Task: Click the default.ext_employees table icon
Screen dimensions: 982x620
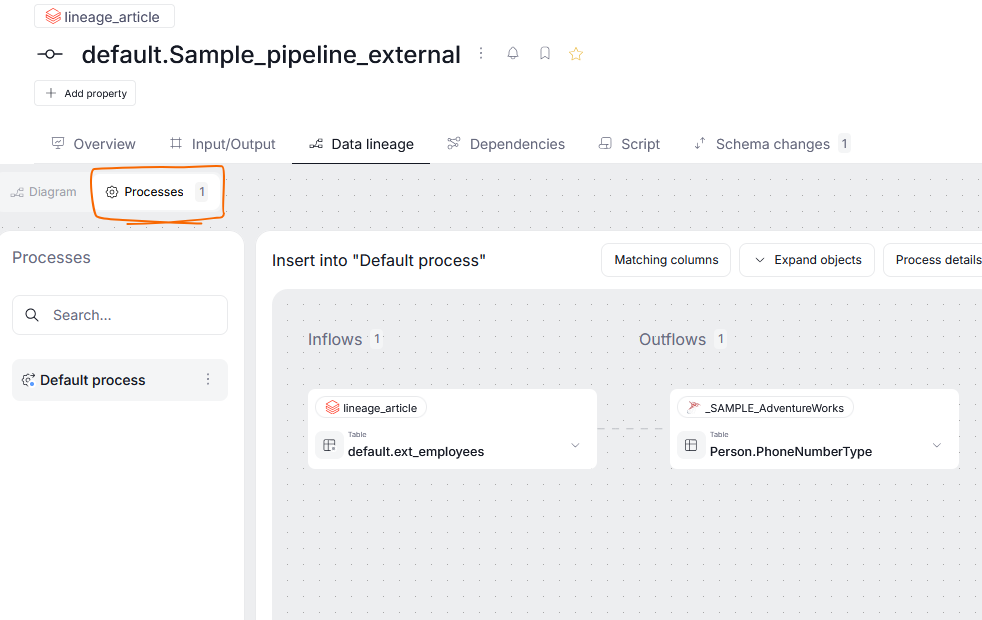Action: pyautogui.click(x=329, y=445)
